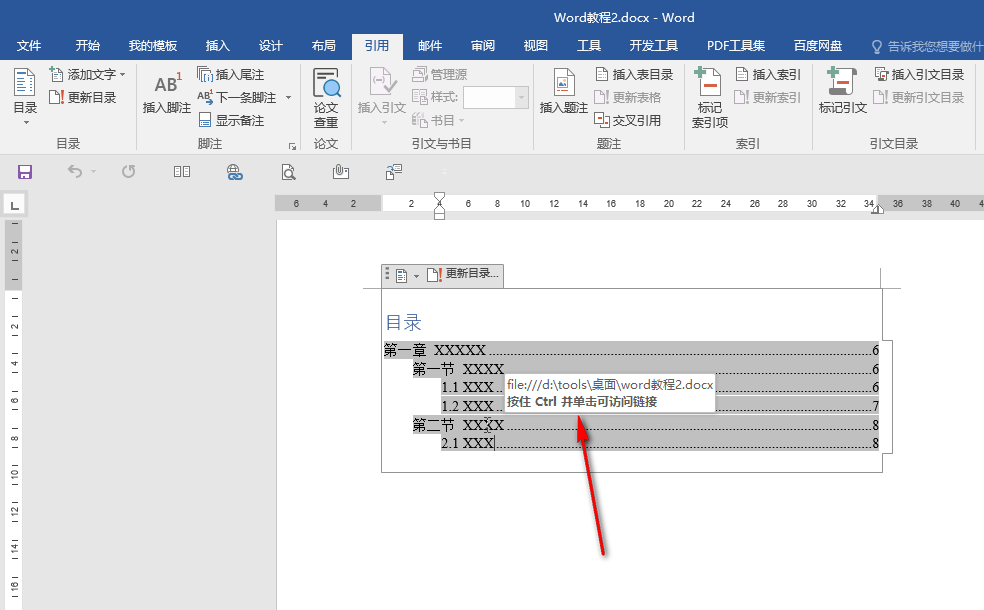Open the 开发工具 developer tab
Screen dimensions: 984x610
[654, 46]
